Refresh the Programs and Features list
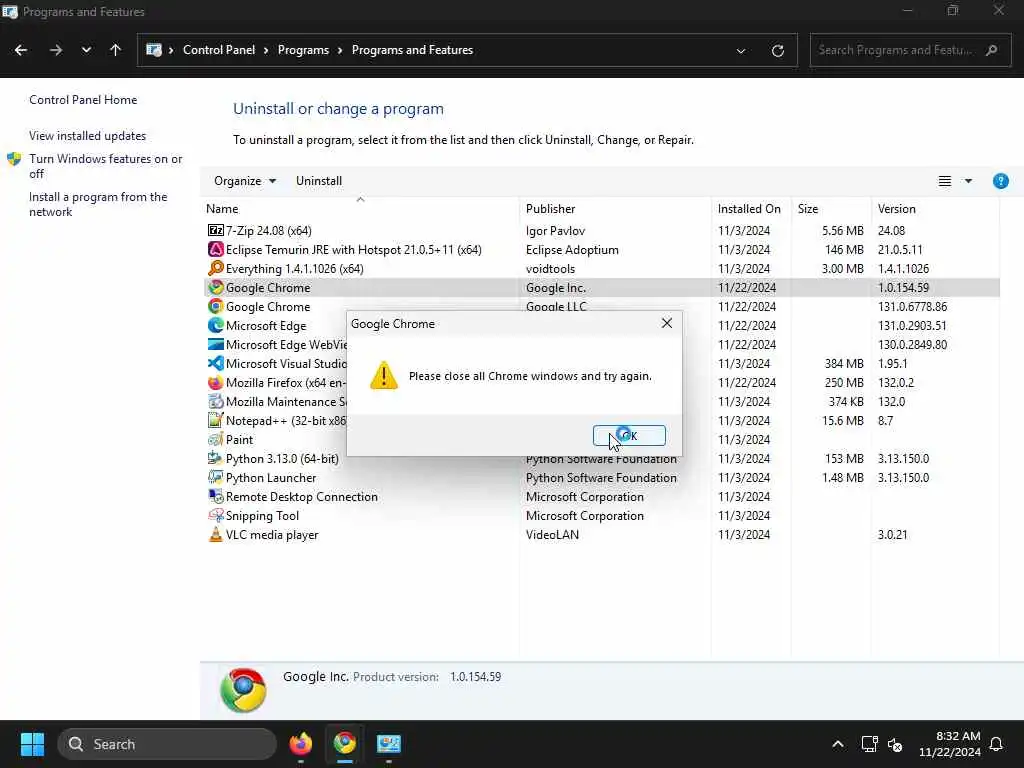The width and height of the screenshot is (1024, 768). [x=777, y=50]
